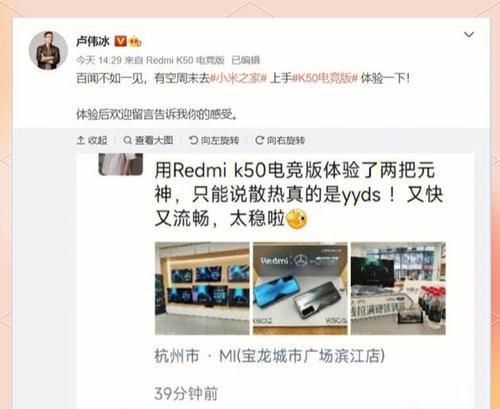Open the TV wall store photo thumbnail
500x409 pixels.
(202, 288)
